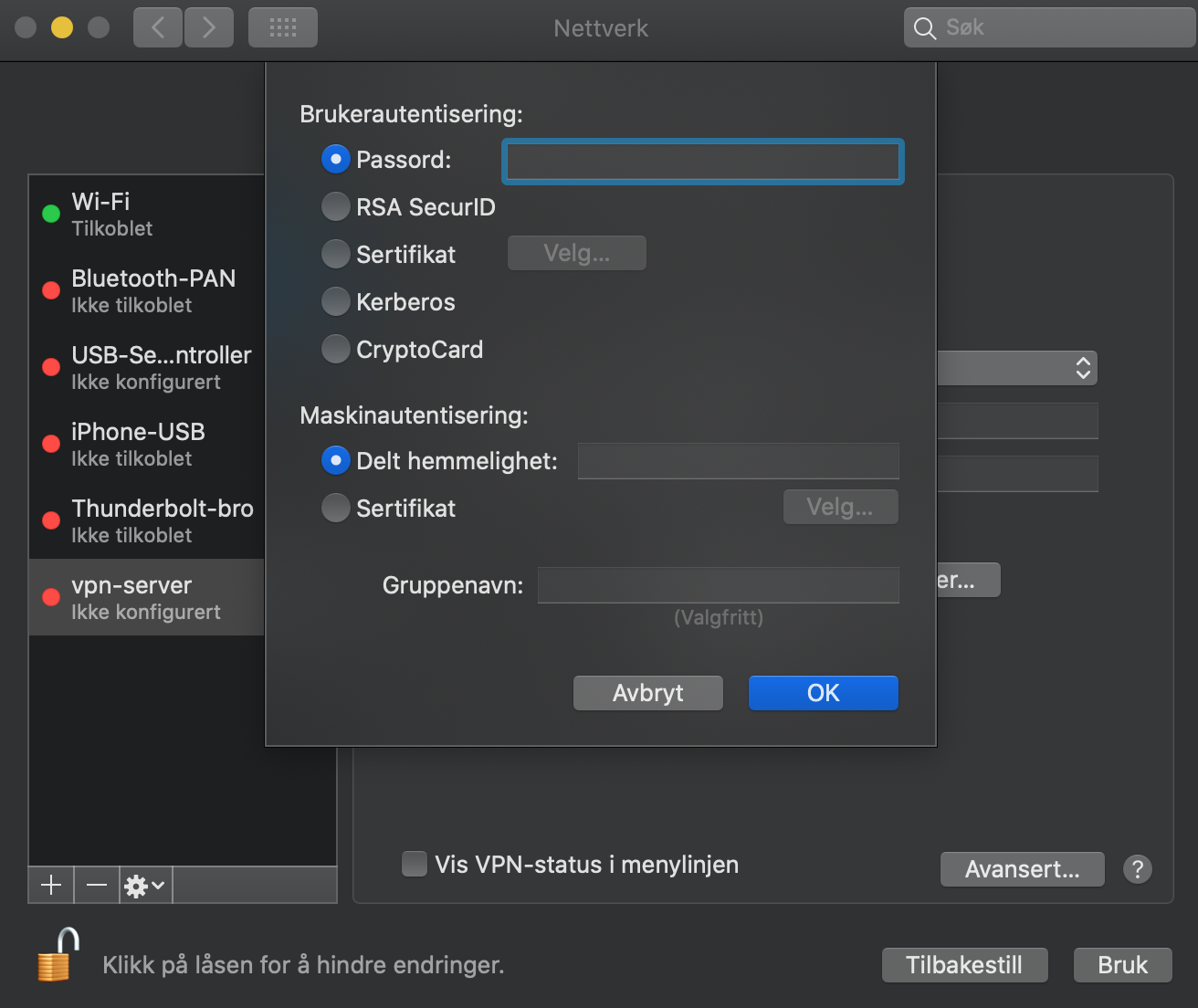Select RSA SecurID user authentication
The height and width of the screenshot is (1008, 1198).
coord(335,206)
